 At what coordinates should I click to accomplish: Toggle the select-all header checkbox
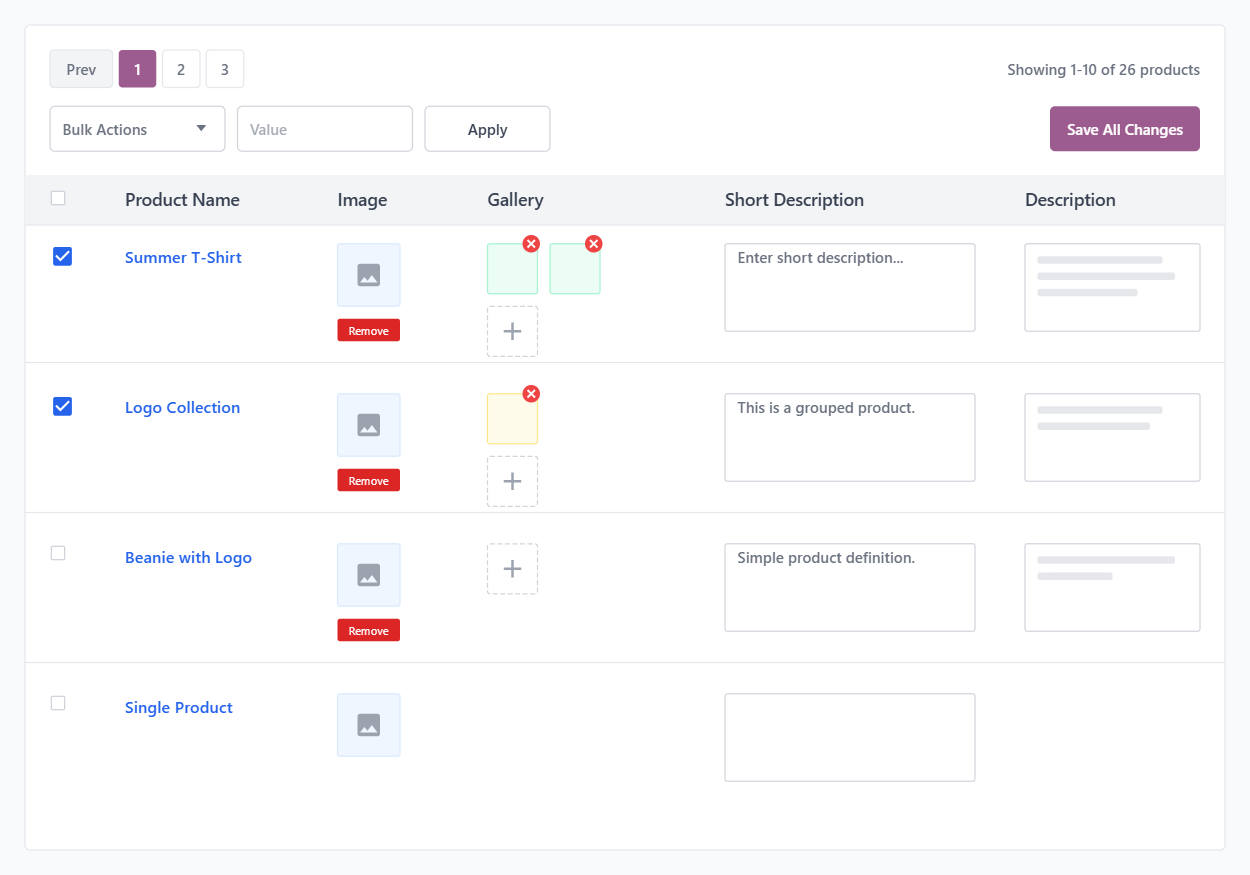[58, 198]
